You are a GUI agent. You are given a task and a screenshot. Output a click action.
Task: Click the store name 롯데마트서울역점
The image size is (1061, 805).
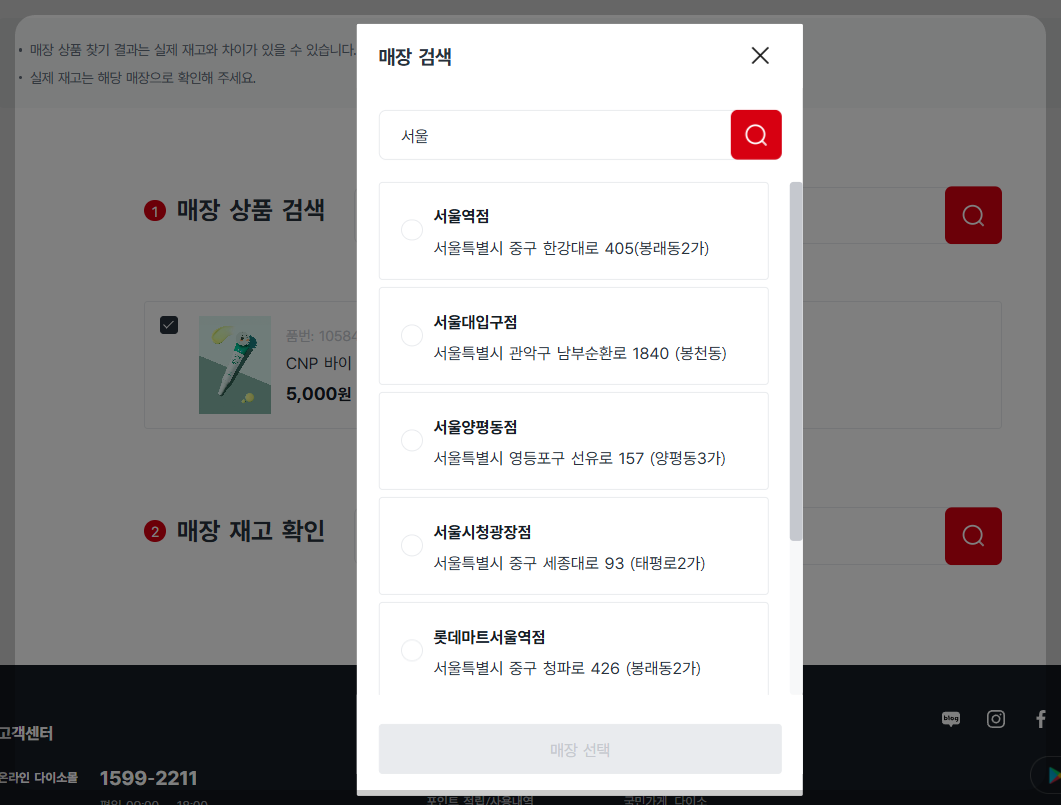pos(489,637)
